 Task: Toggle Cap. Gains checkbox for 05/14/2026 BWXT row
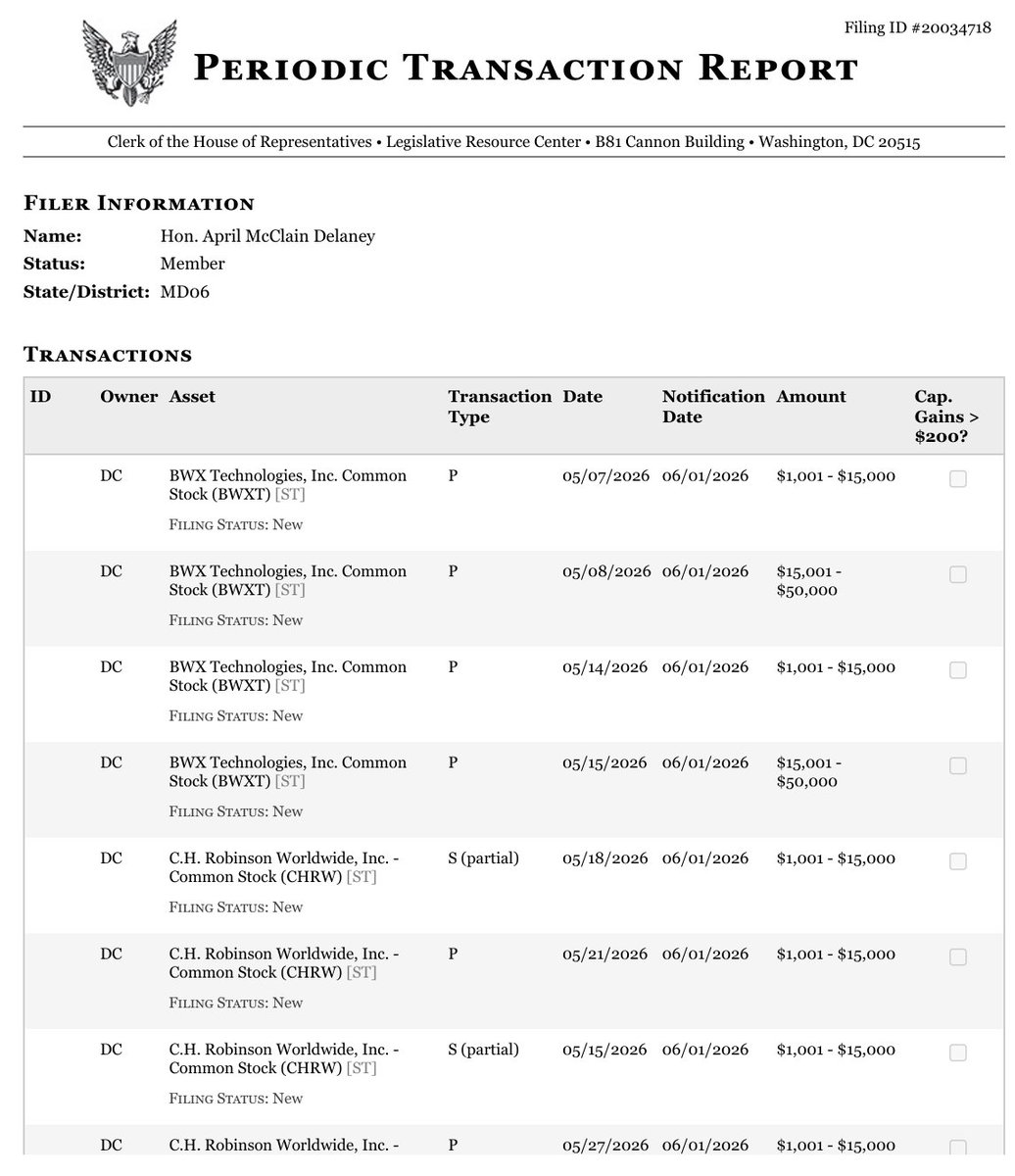pyautogui.click(x=958, y=669)
